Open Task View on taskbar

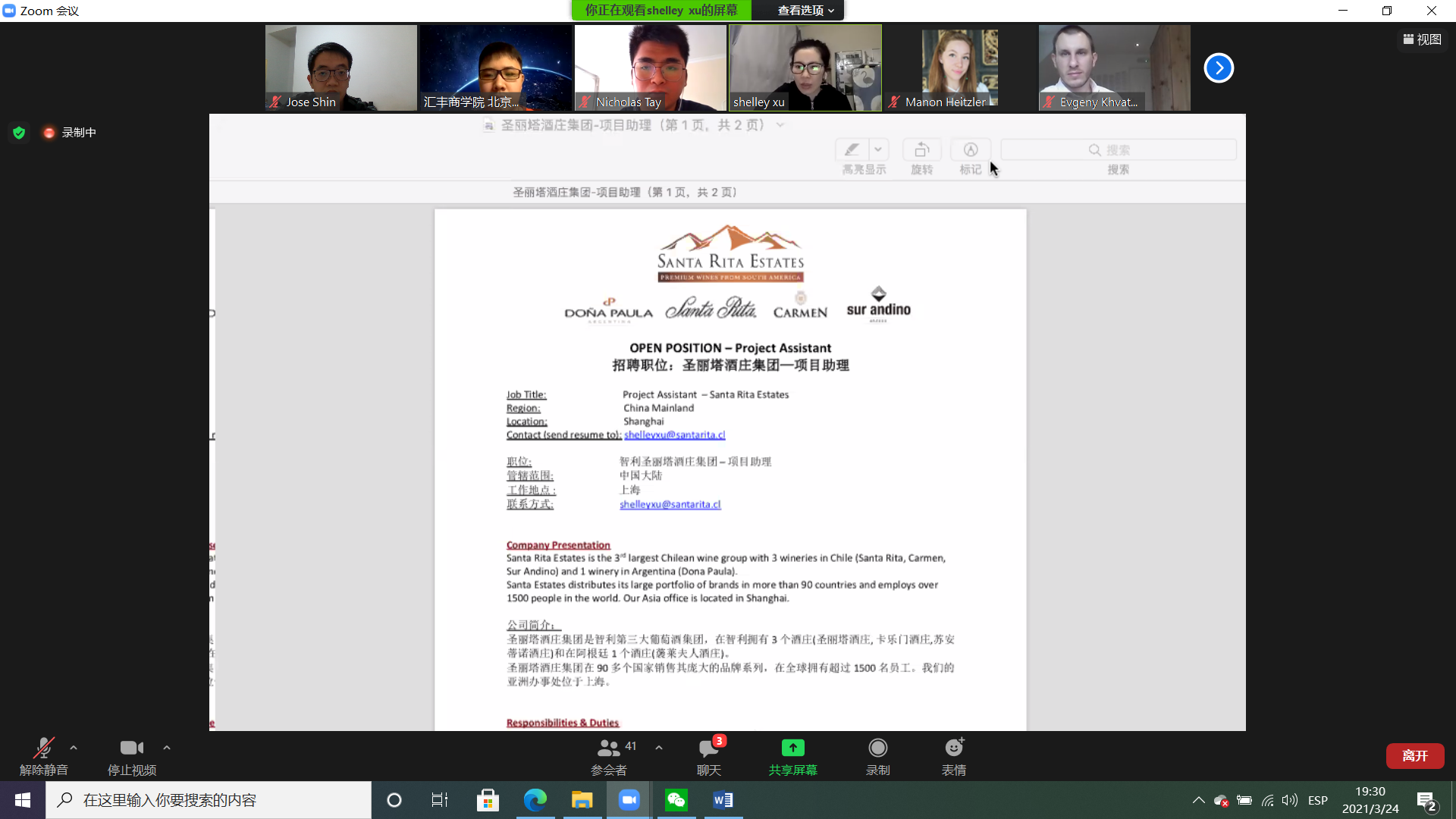[x=440, y=800]
